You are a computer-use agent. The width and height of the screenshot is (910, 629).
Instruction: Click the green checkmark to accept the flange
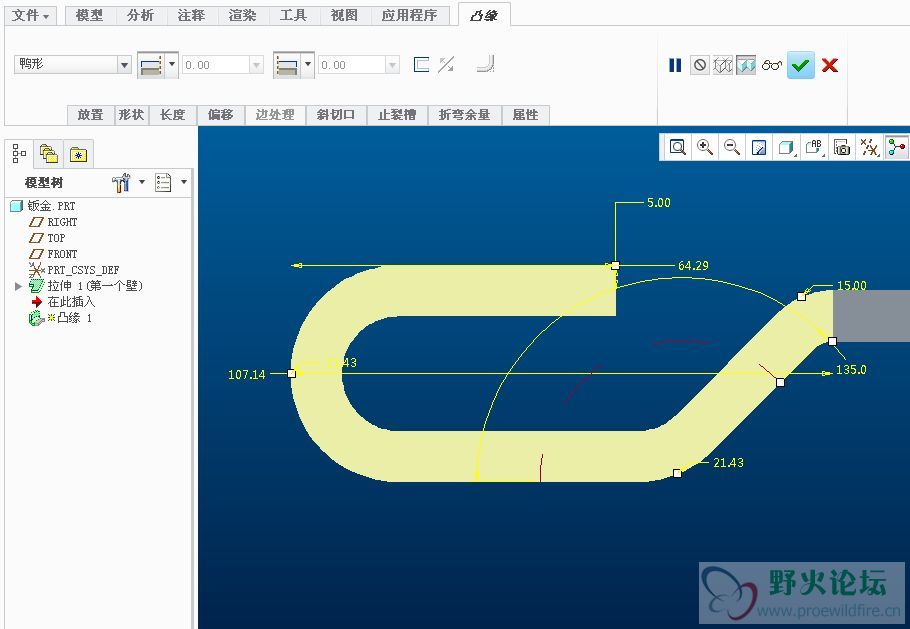click(800, 65)
